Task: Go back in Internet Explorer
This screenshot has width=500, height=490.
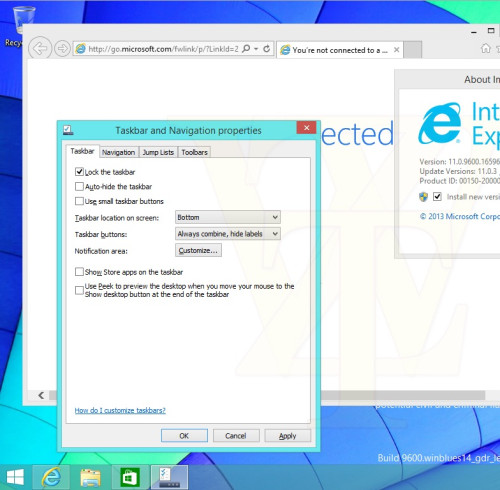Action: [40, 49]
